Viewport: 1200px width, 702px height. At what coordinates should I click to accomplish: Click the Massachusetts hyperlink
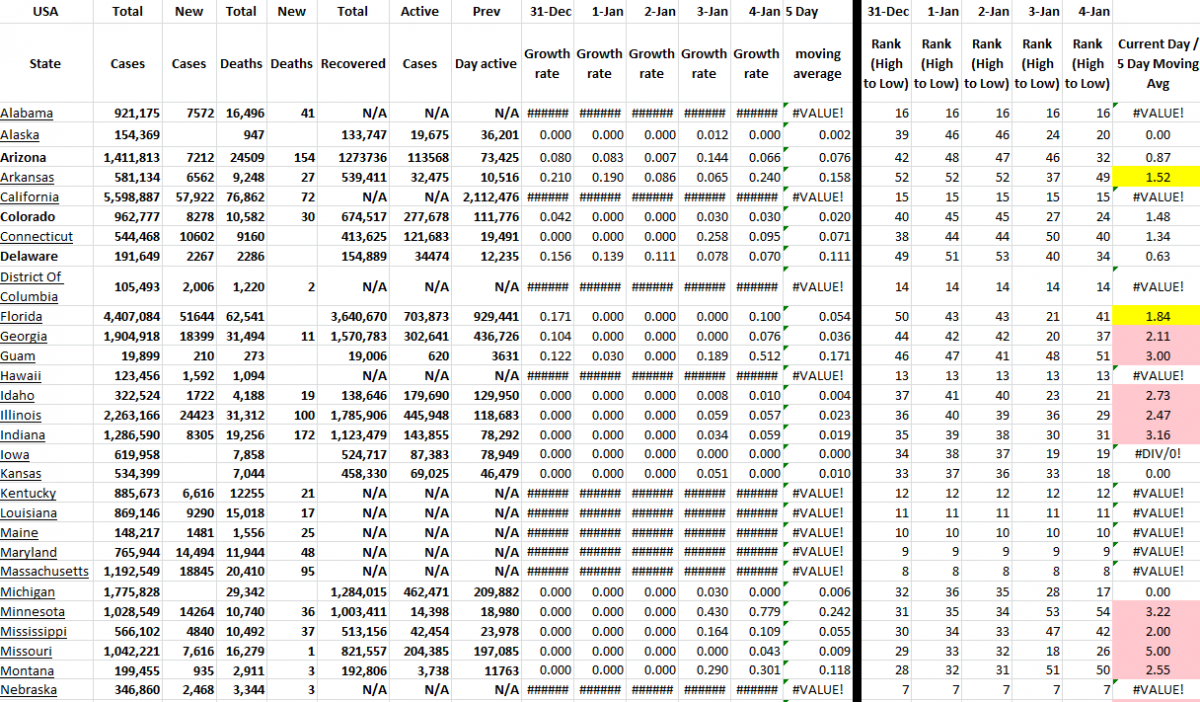tap(44, 572)
